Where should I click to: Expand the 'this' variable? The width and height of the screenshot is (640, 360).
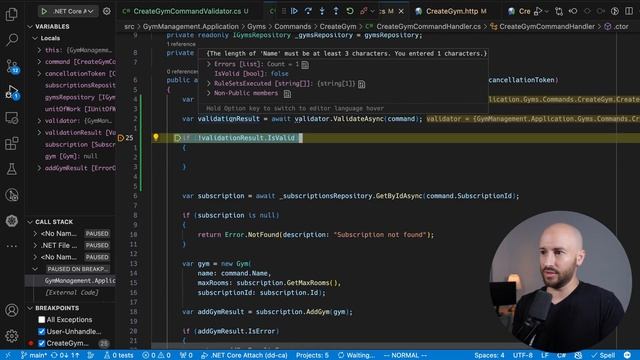point(39,50)
